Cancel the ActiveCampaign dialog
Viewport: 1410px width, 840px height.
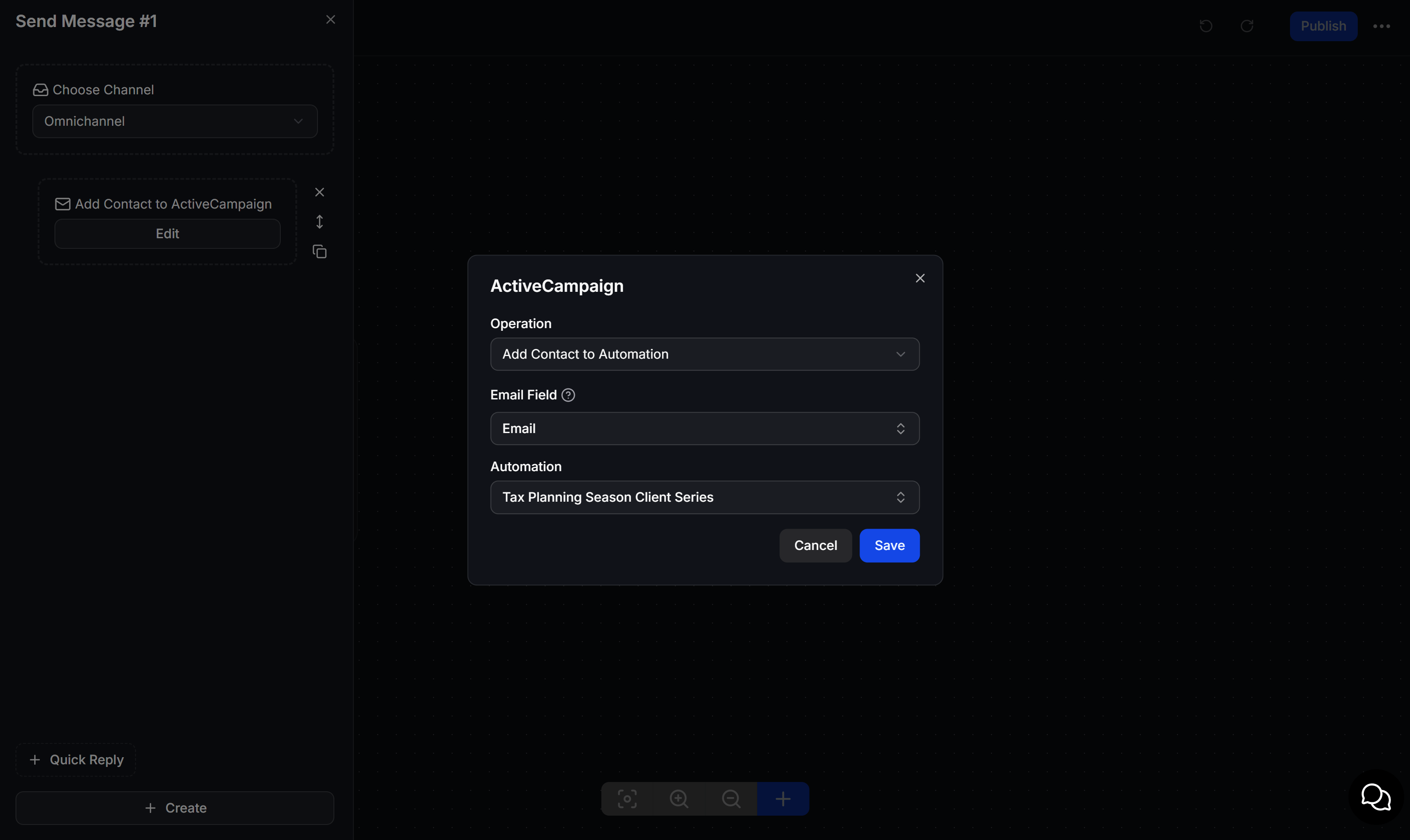point(815,546)
